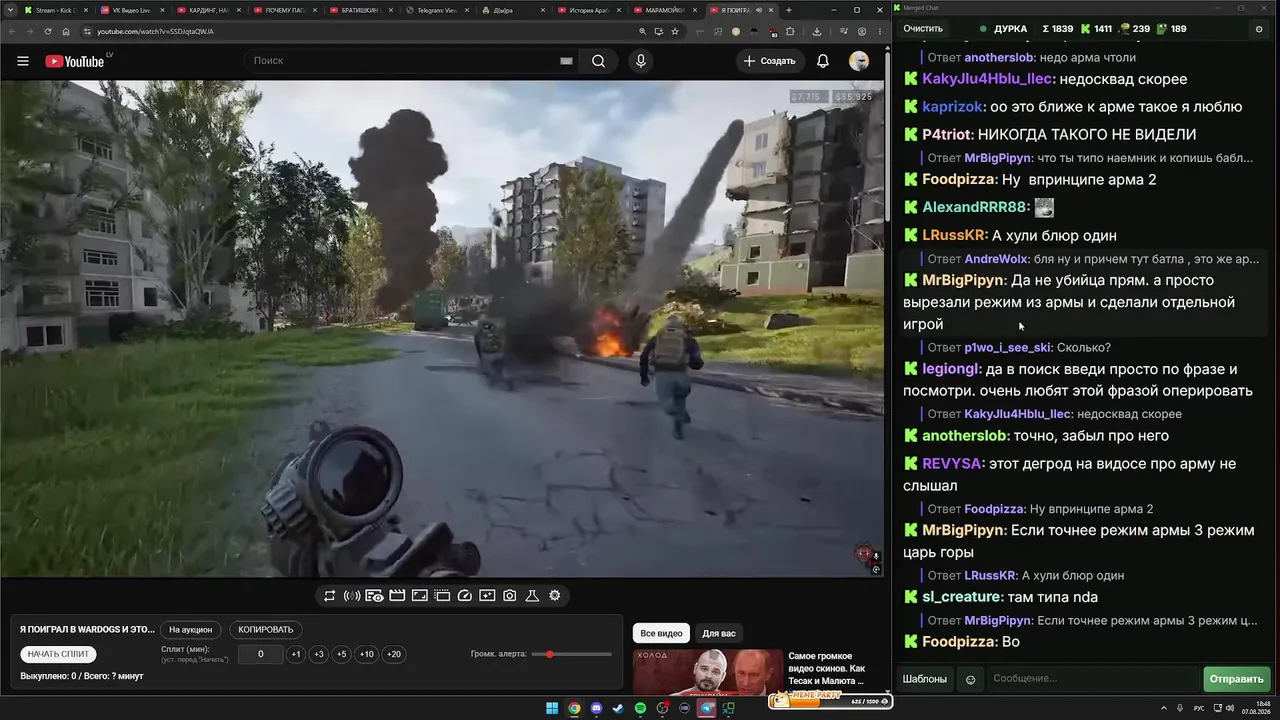The image size is (1280, 720).
Task: Click username REVYSA in chat
Action: pyautogui.click(x=953, y=464)
